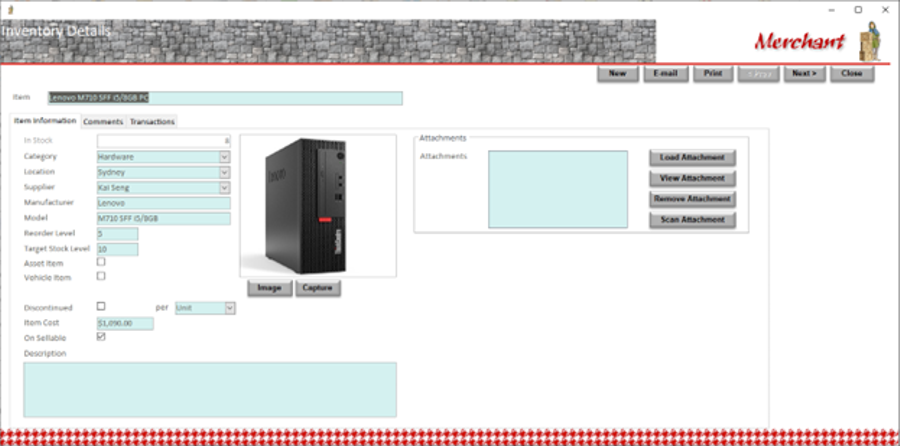Click inside the Description text box
Image resolution: width=900 pixels, height=446 pixels.
point(210,390)
